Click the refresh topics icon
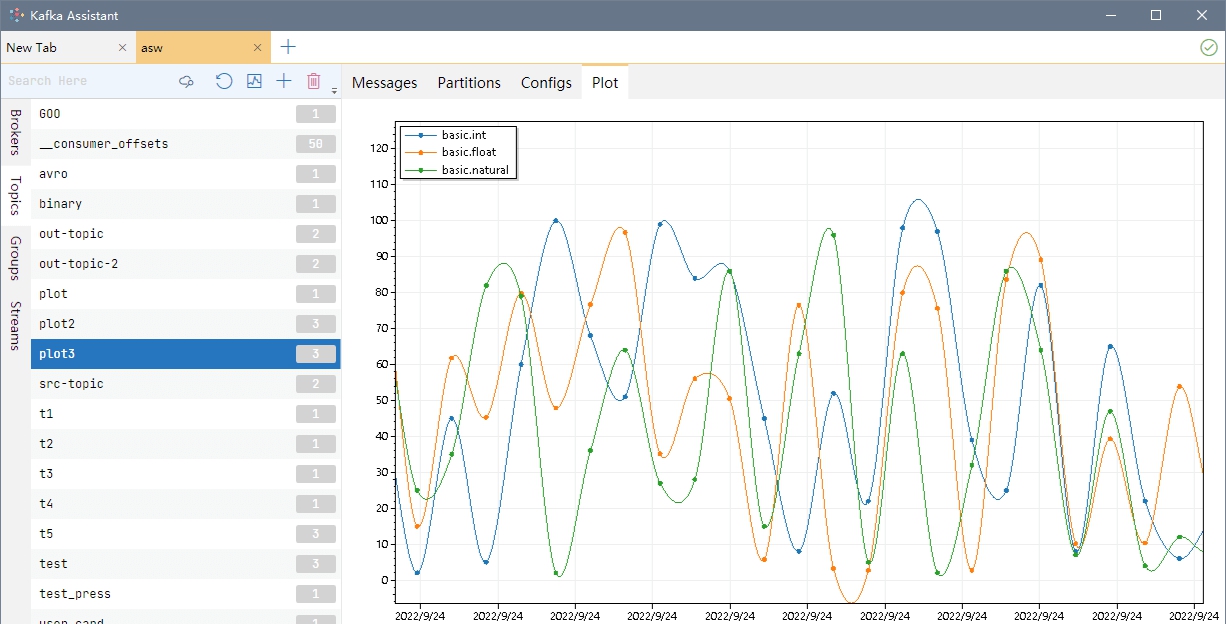Viewport: 1226px width, 624px height. pyautogui.click(x=224, y=81)
